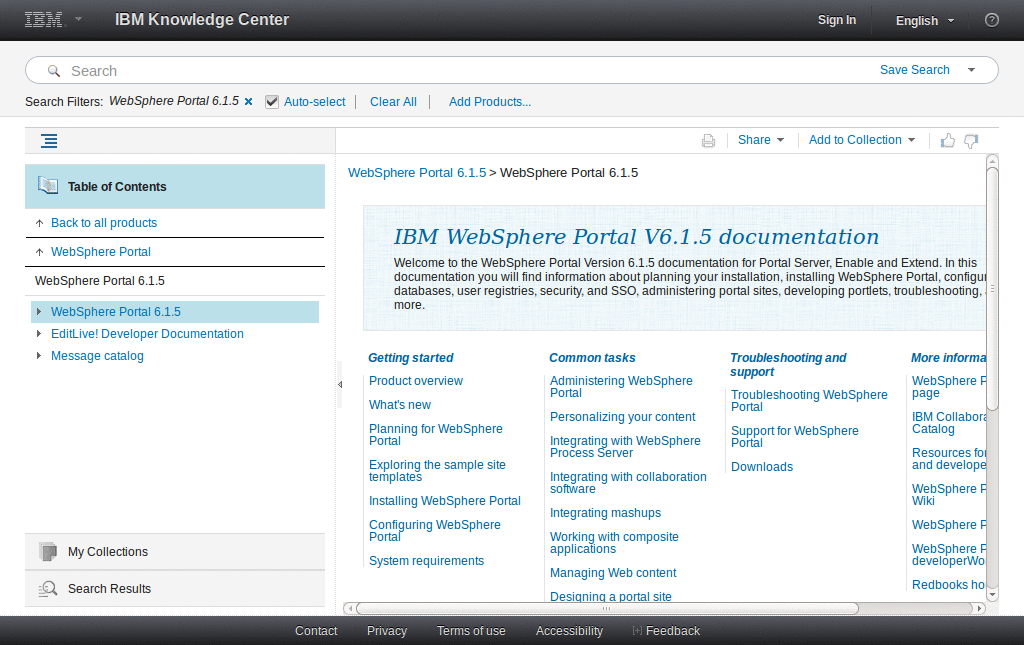This screenshot has width=1024, height=645.
Task: Click the Search Results magnifier icon
Action: coord(48,588)
